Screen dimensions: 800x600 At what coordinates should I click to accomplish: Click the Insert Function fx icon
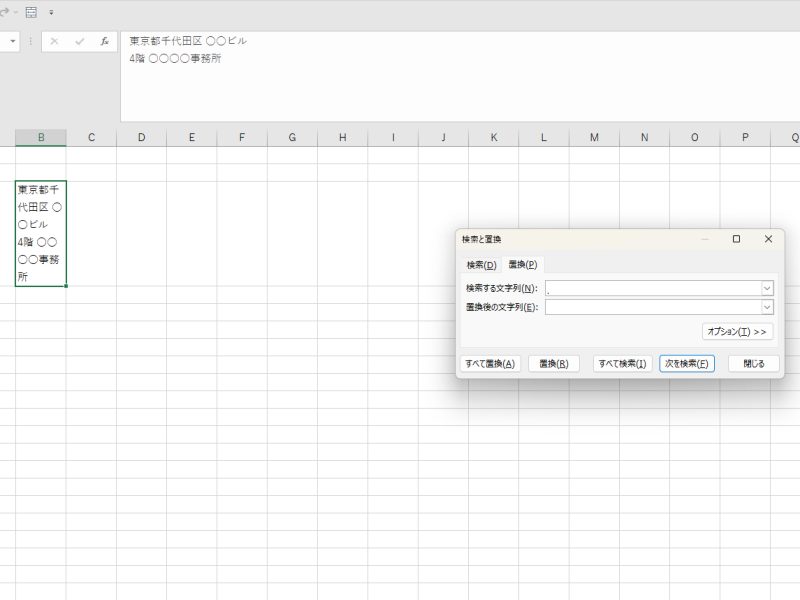click(x=105, y=41)
